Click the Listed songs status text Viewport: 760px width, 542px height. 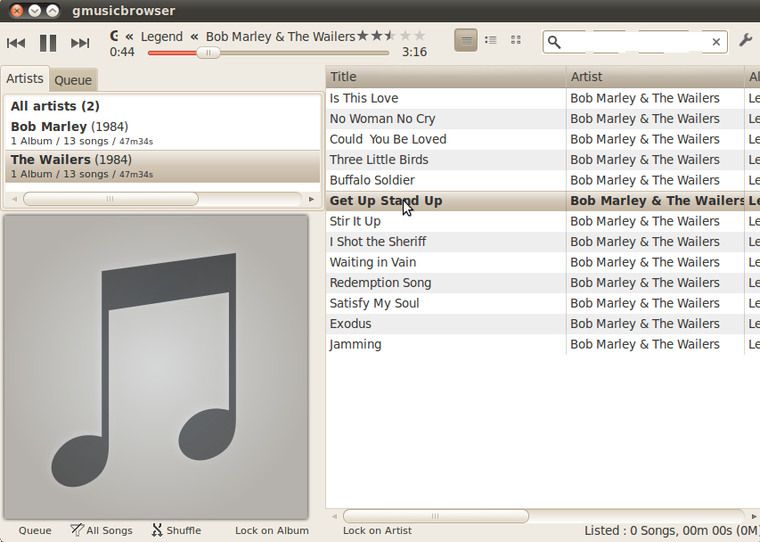pos(672,530)
